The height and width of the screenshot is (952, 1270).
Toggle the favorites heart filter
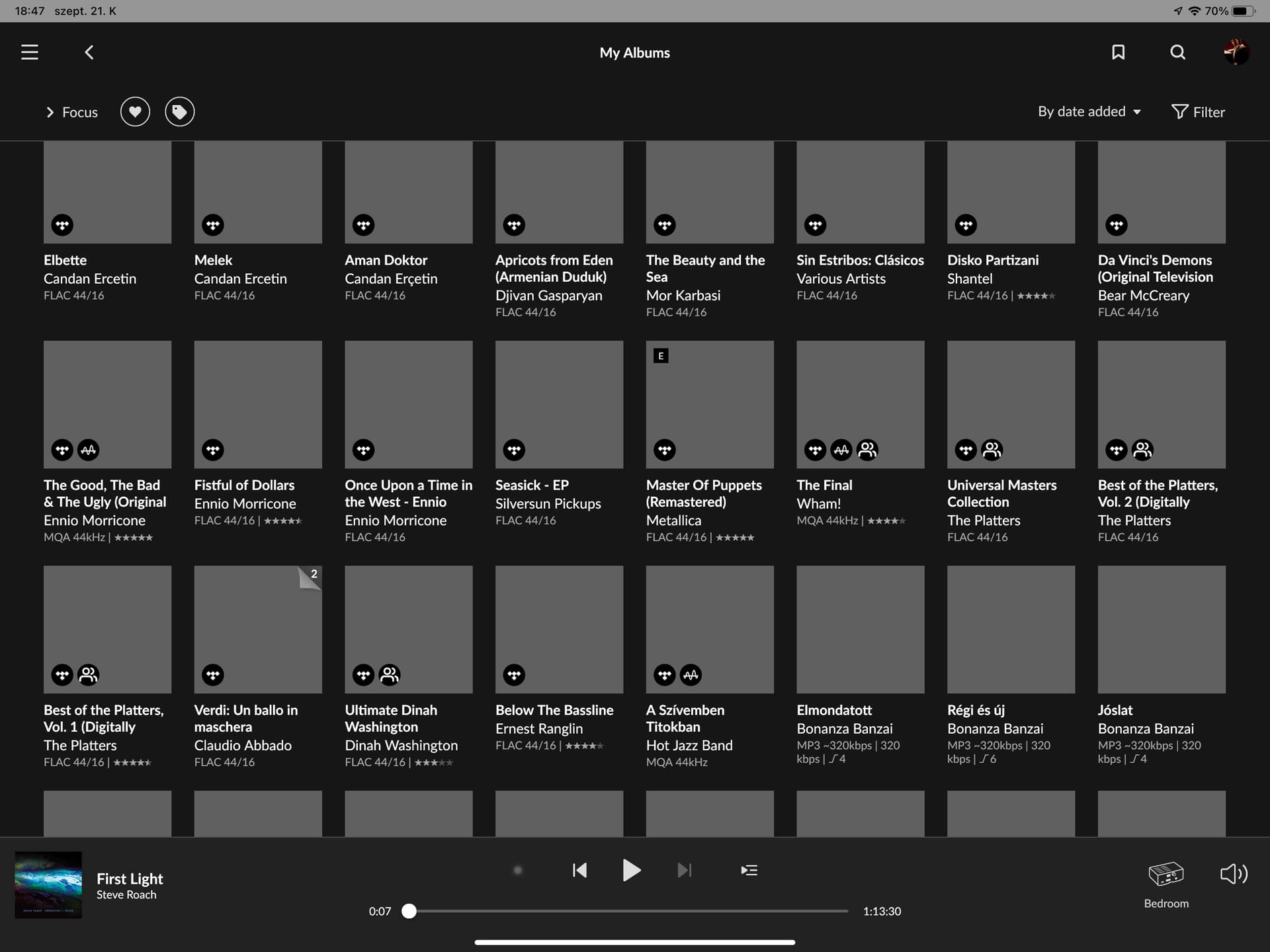tap(135, 112)
